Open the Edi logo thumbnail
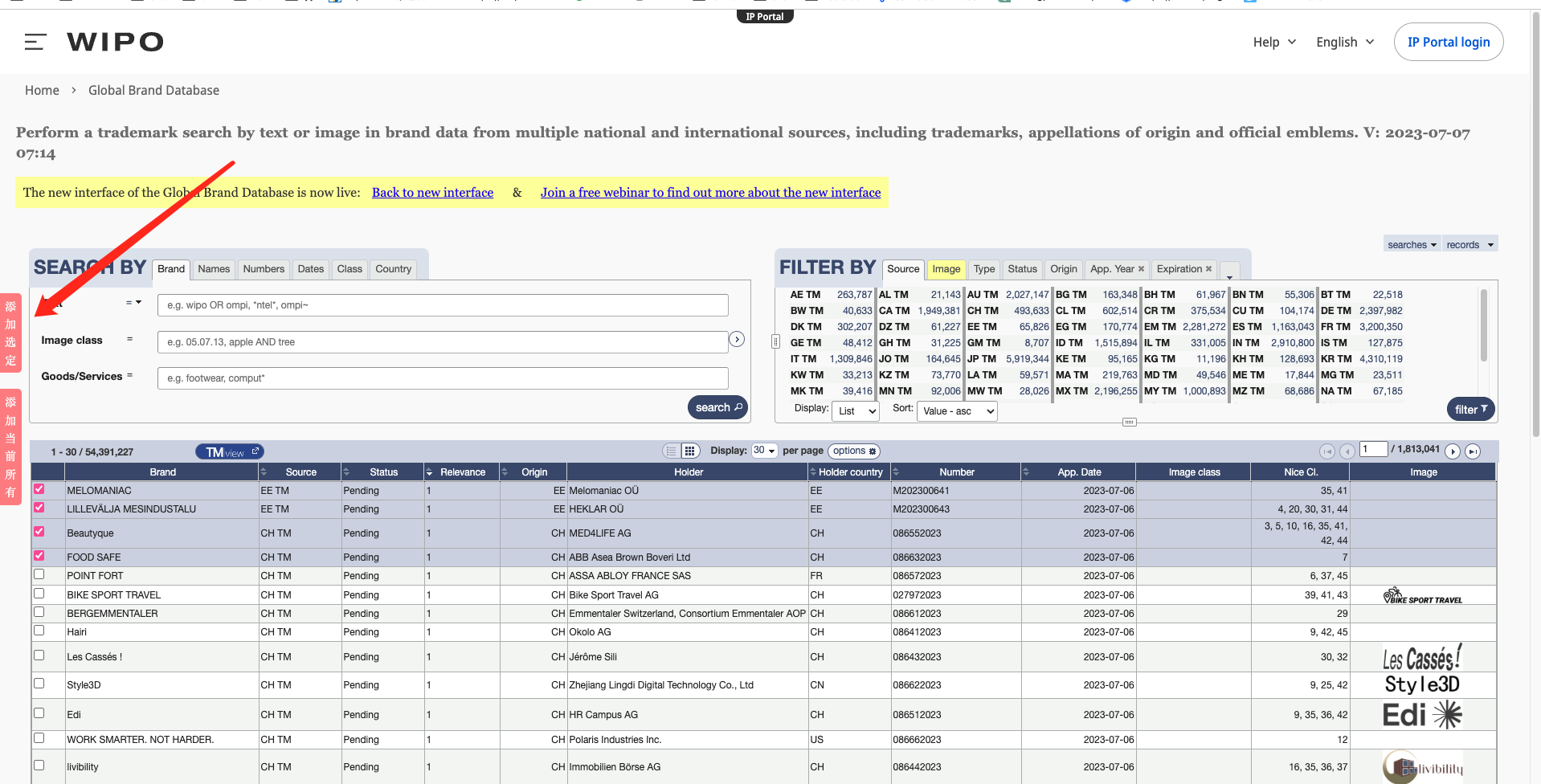1541x784 pixels. point(1422,714)
